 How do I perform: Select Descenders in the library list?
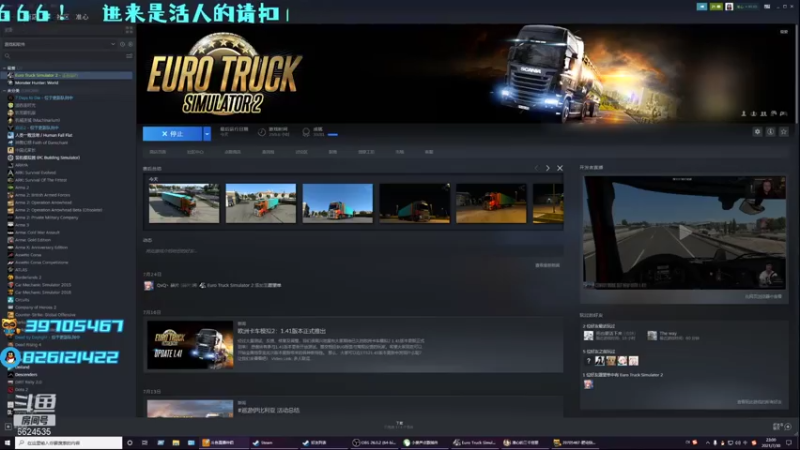click(x=66, y=374)
